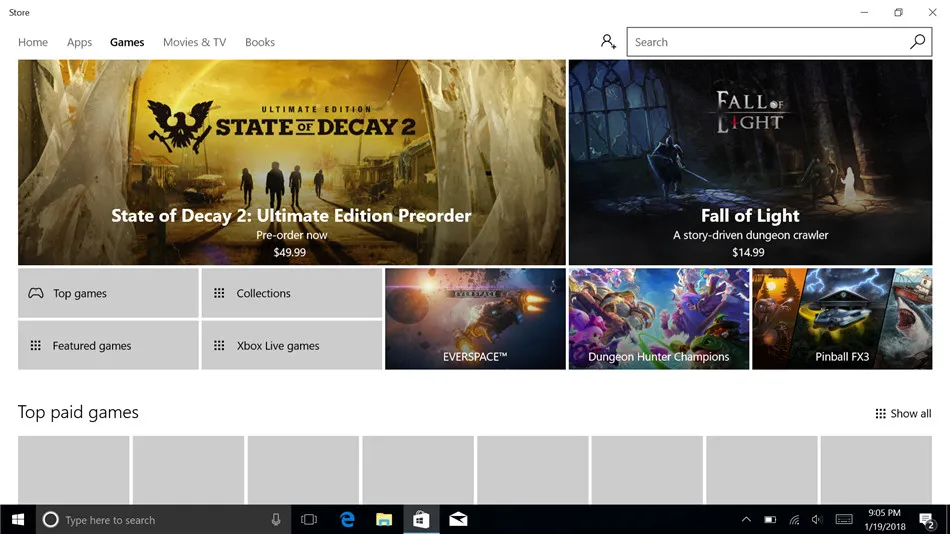Open the Action Center notifications
Viewport: 950px width, 534px height.
click(x=926, y=520)
